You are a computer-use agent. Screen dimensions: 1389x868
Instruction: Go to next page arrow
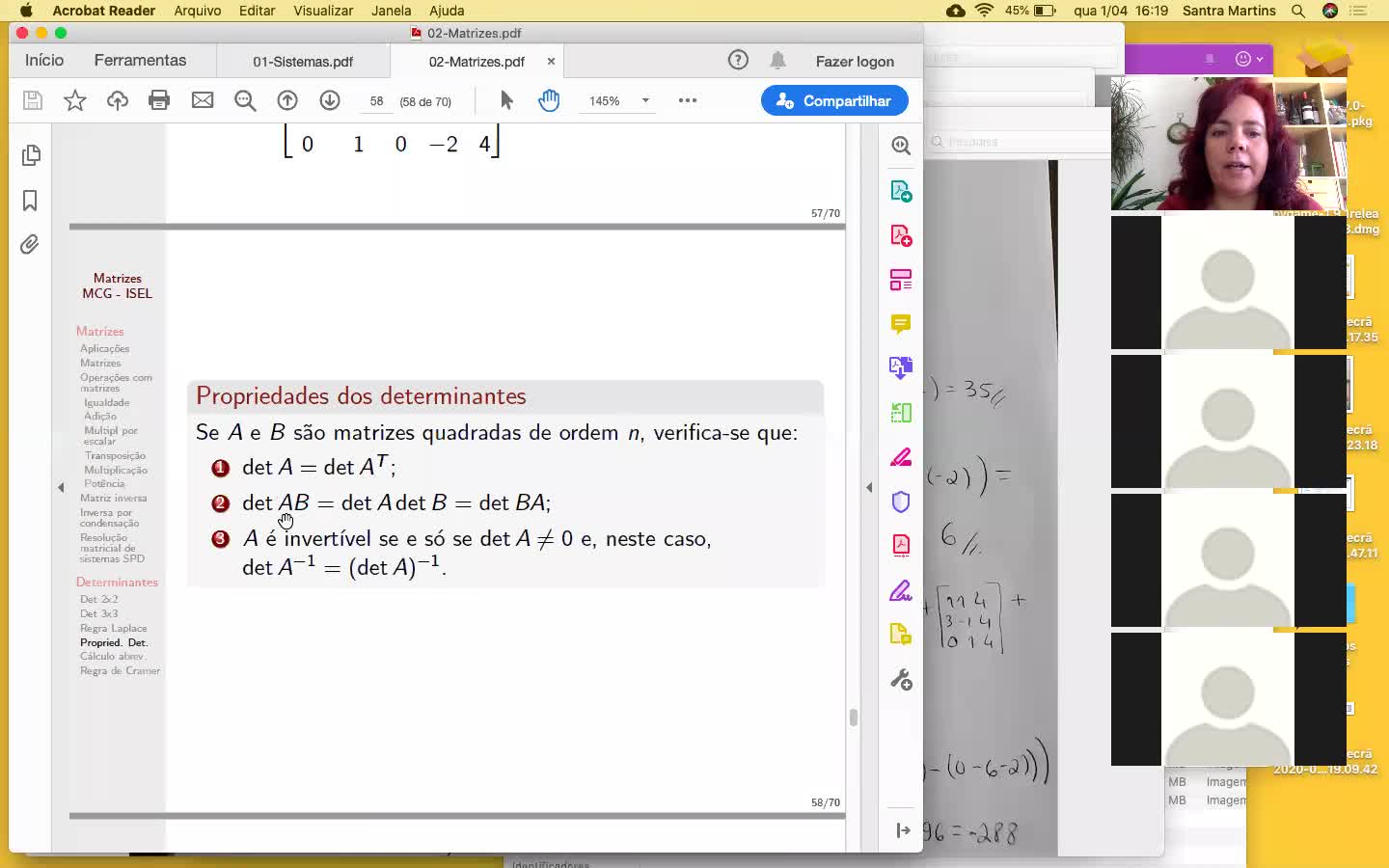click(x=330, y=100)
